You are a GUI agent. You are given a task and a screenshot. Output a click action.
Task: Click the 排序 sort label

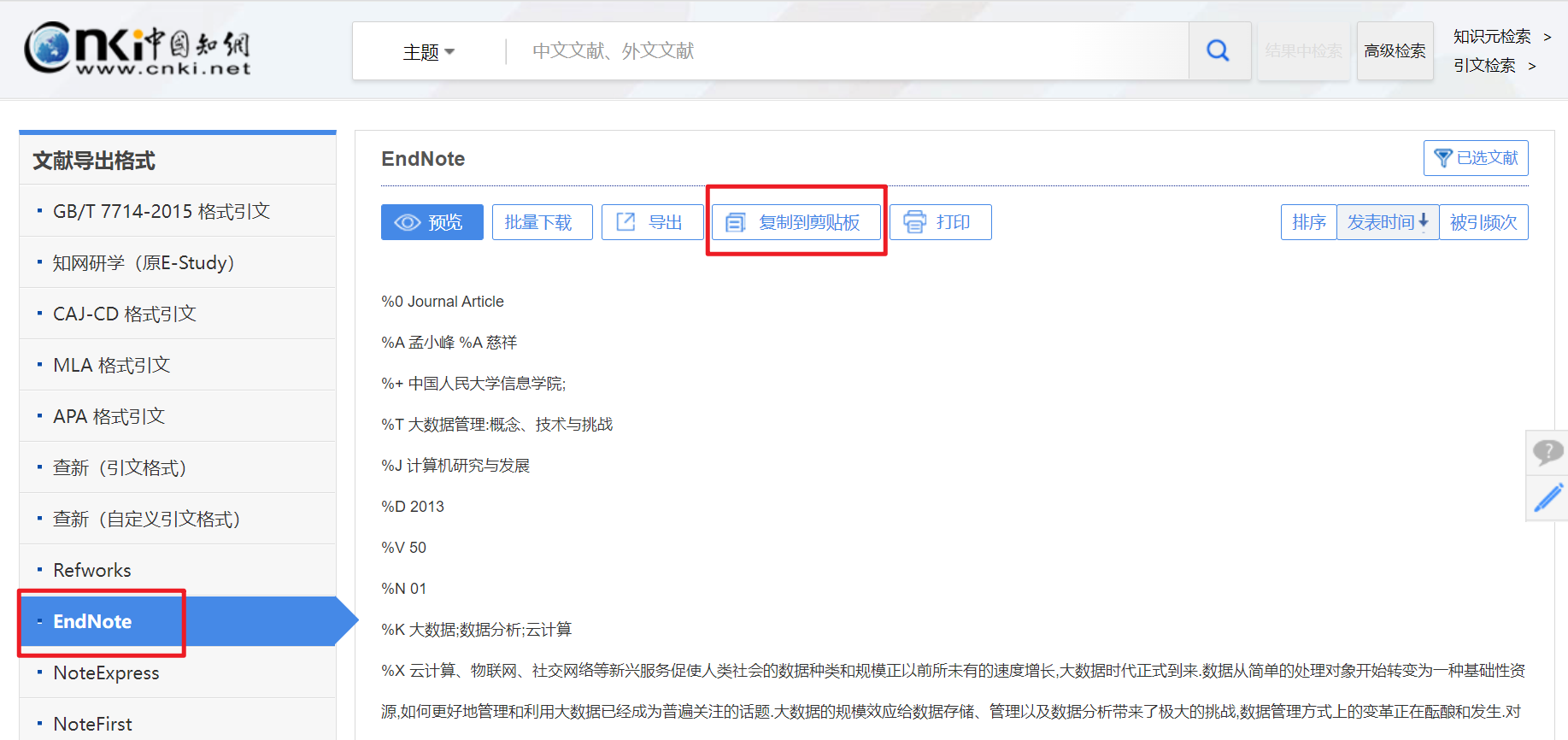point(1309,222)
